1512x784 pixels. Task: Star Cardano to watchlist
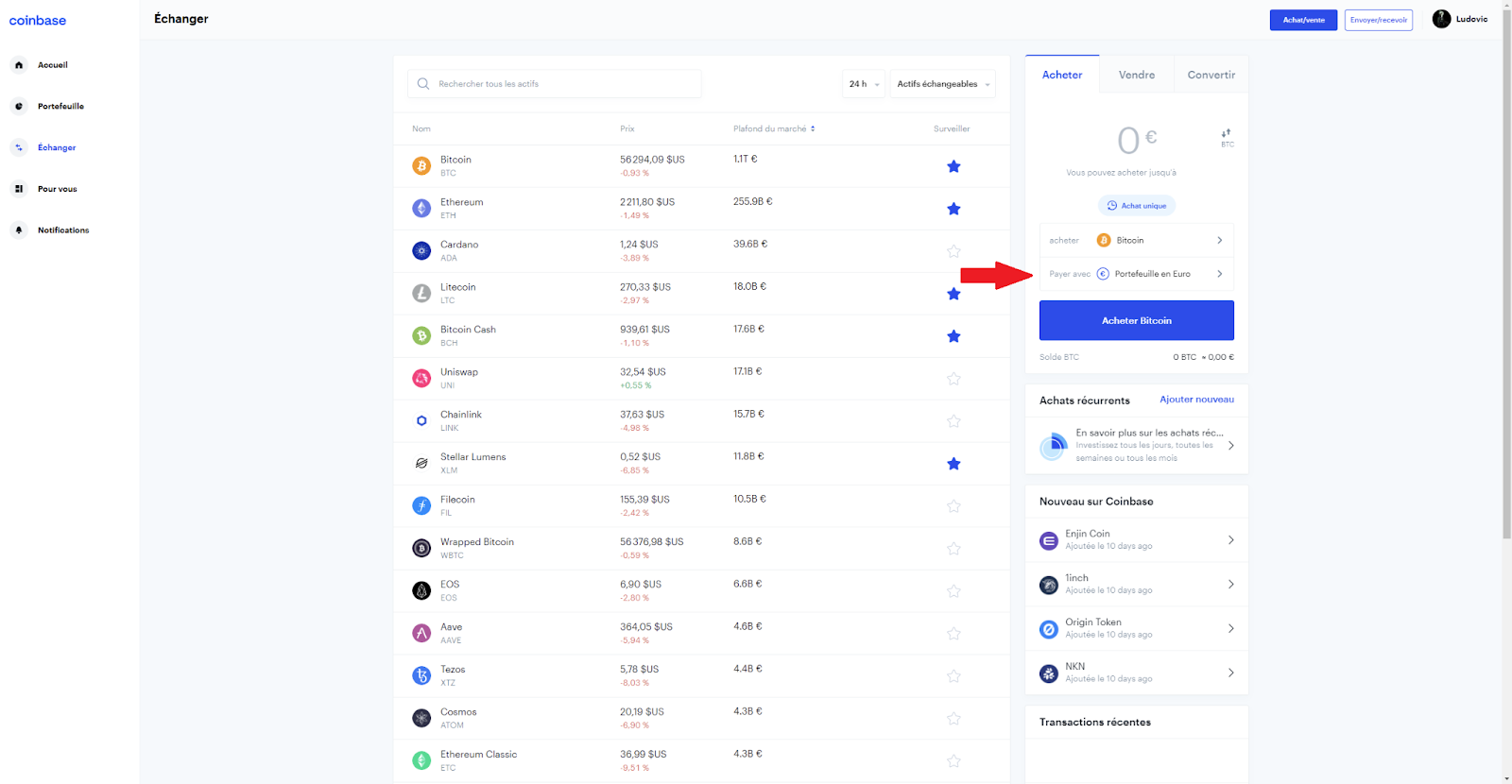point(954,251)
